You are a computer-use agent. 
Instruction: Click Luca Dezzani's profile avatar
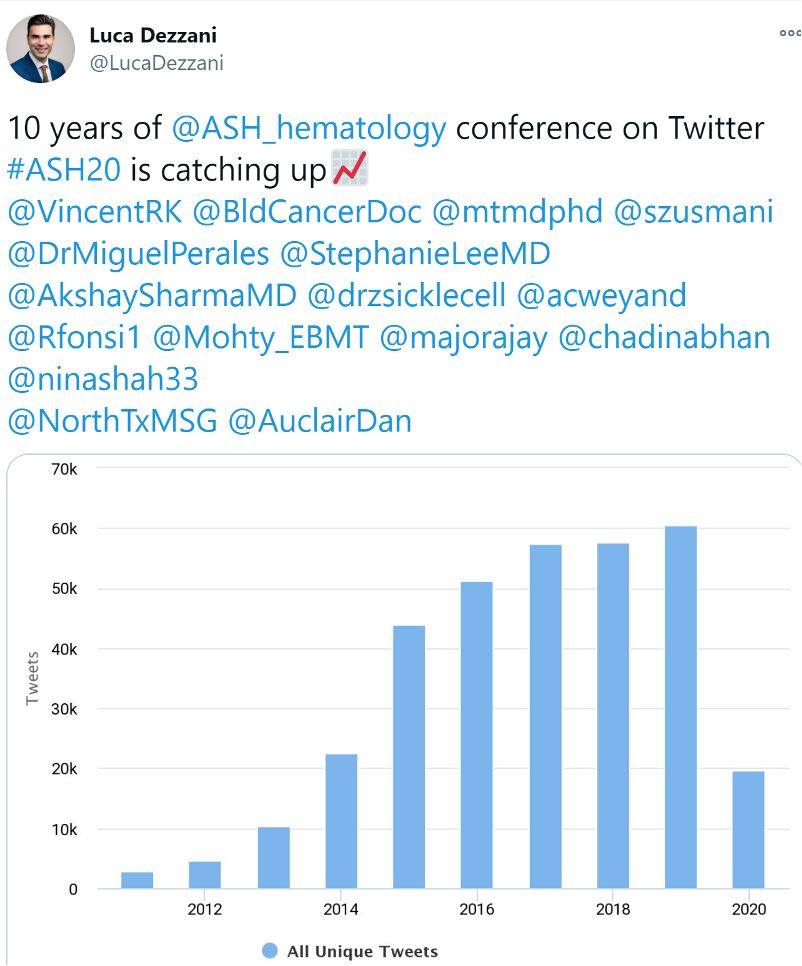(41, 49)
